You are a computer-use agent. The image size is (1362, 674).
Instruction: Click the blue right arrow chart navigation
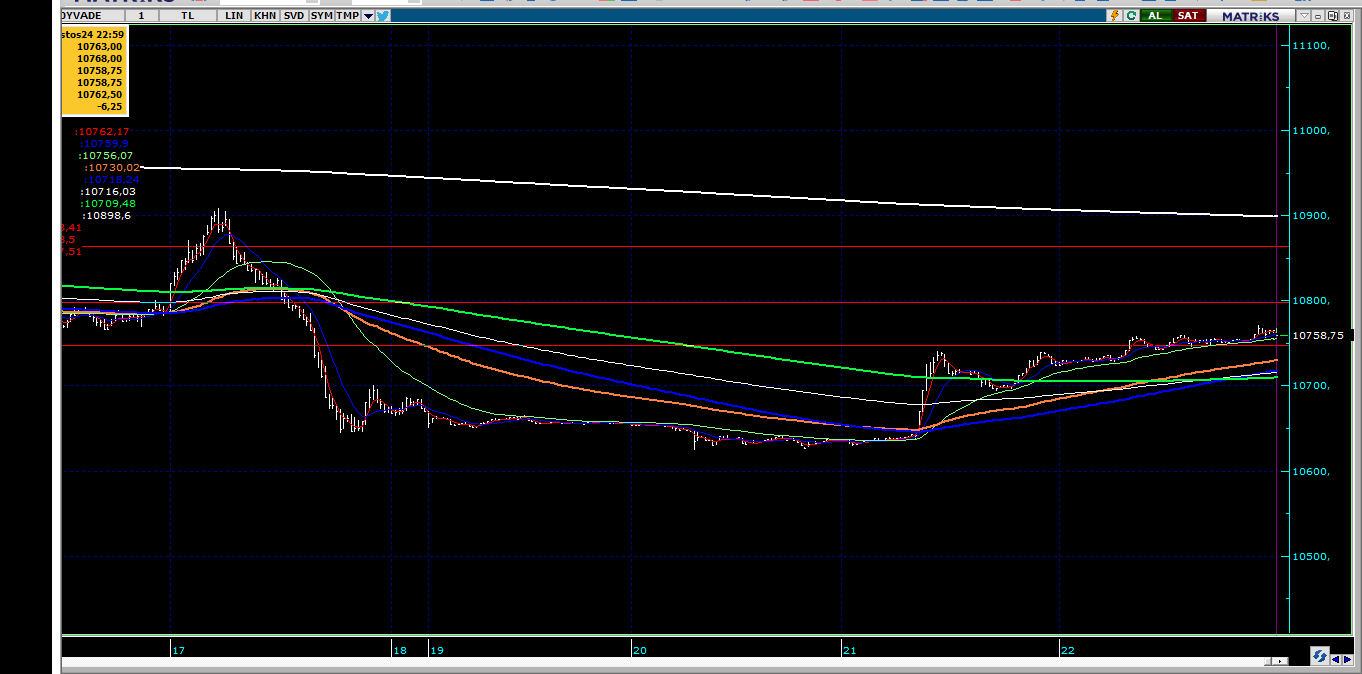1347,659
